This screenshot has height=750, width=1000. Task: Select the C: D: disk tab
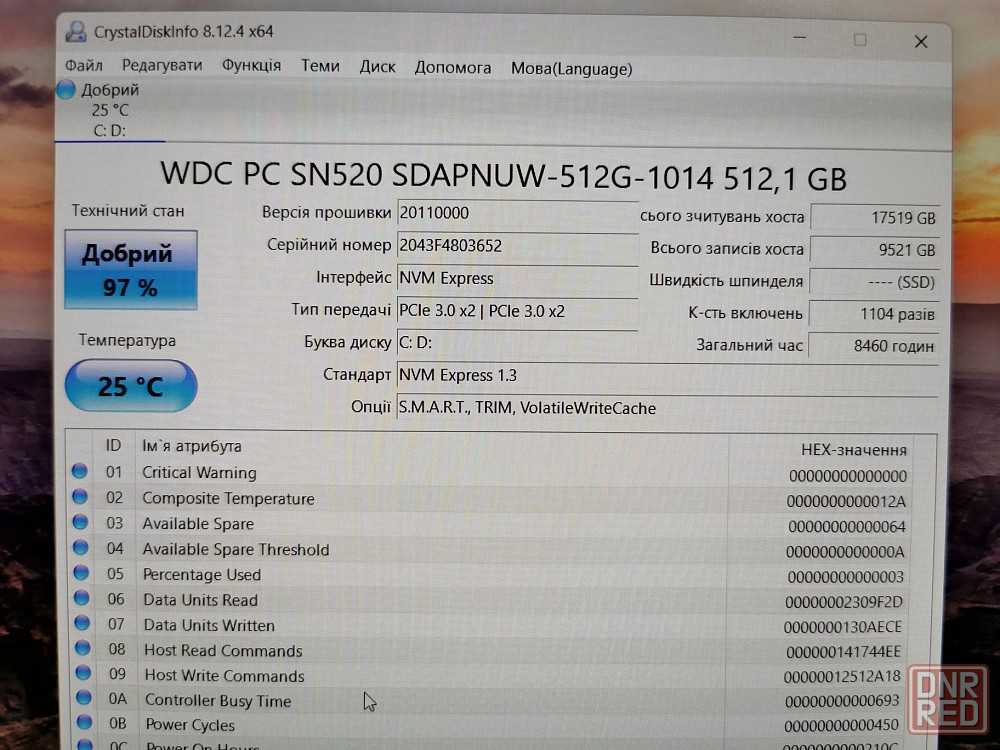tap(110, 110)
